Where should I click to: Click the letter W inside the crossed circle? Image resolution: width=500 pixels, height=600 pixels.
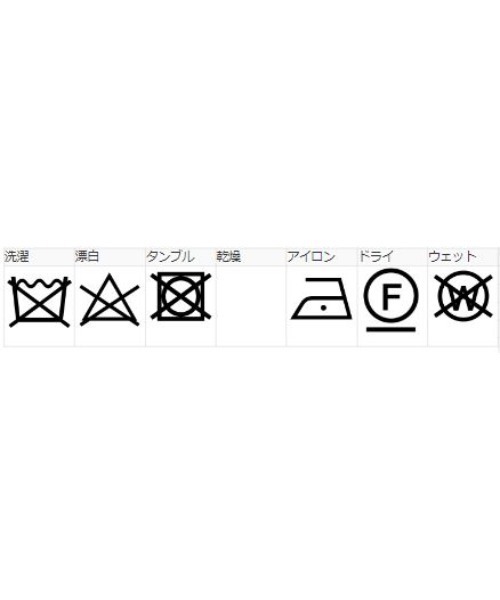[463, 299]
